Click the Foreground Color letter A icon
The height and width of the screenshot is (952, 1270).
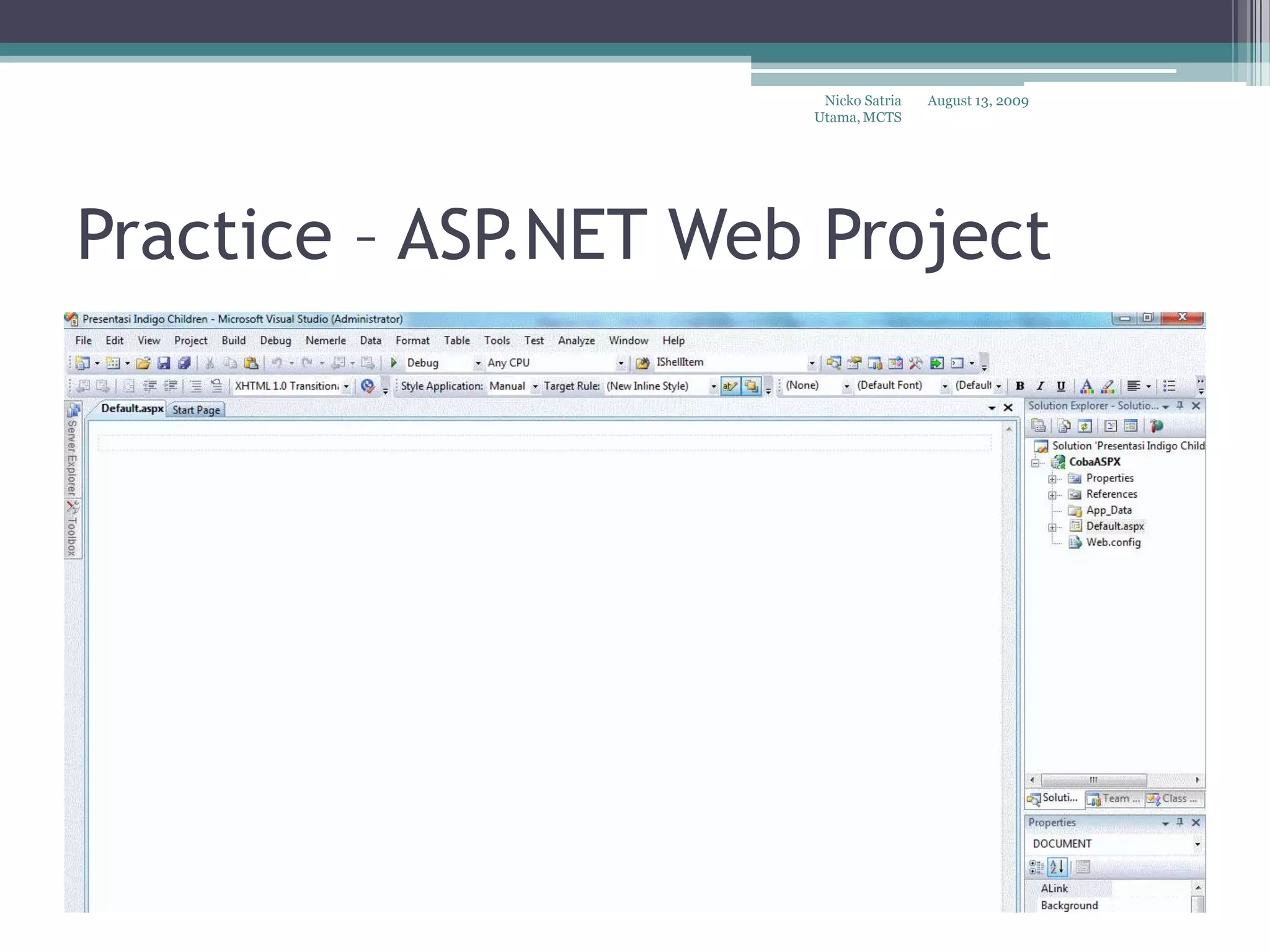(x=1086, y=386)
